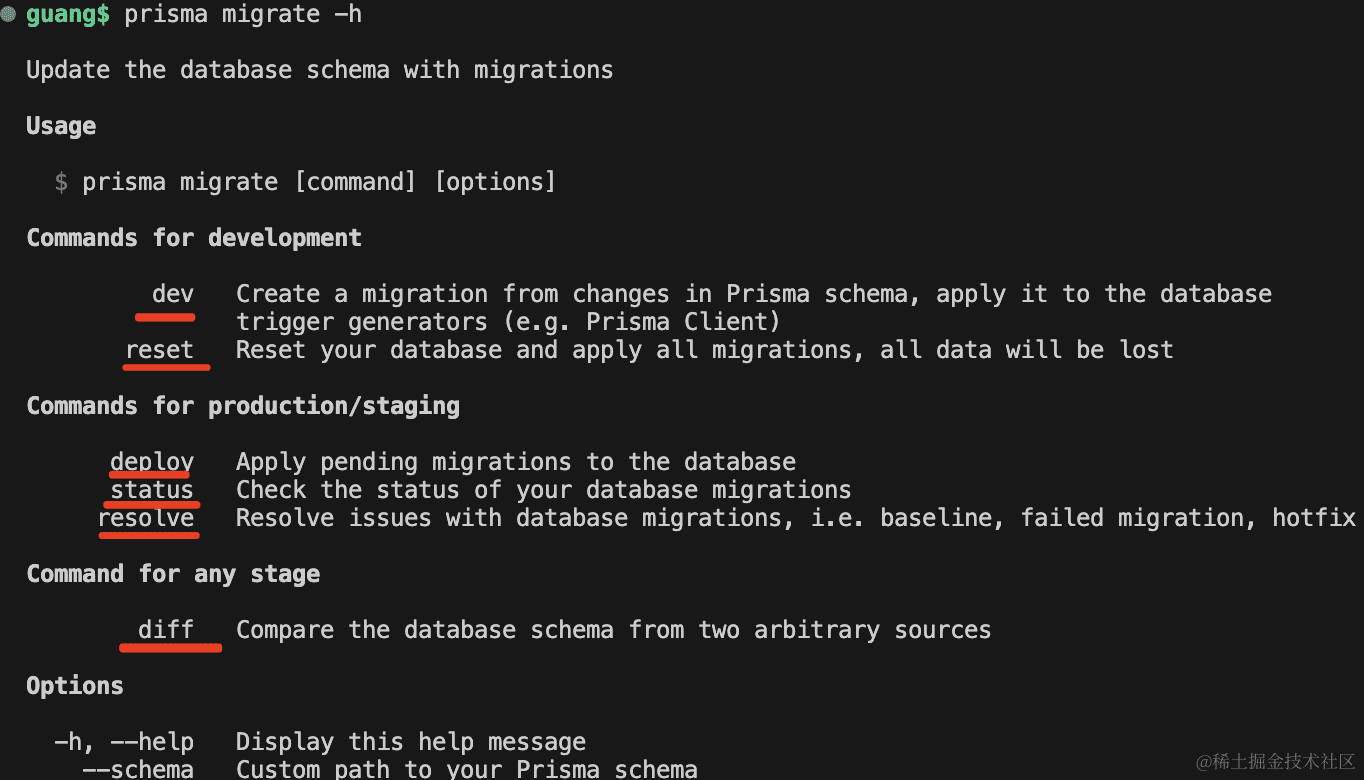The image size is (1364, 780).
Task: Click the "--schema" option flag
Action: point(138,769)
